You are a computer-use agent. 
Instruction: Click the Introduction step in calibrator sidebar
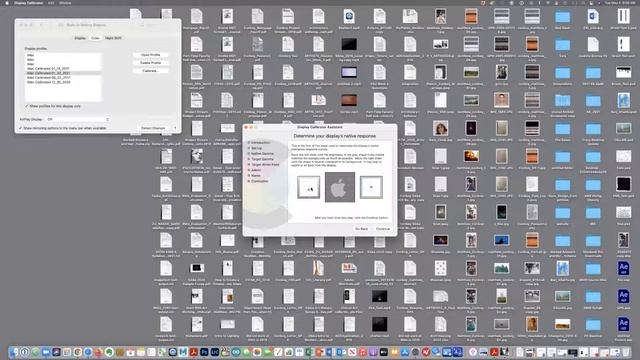(260, 142)
